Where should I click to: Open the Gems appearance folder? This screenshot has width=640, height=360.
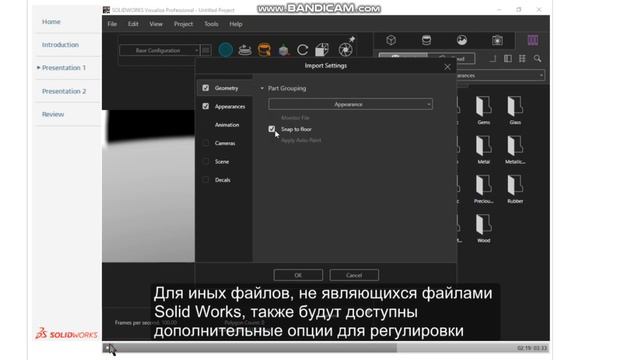[484, 110]
